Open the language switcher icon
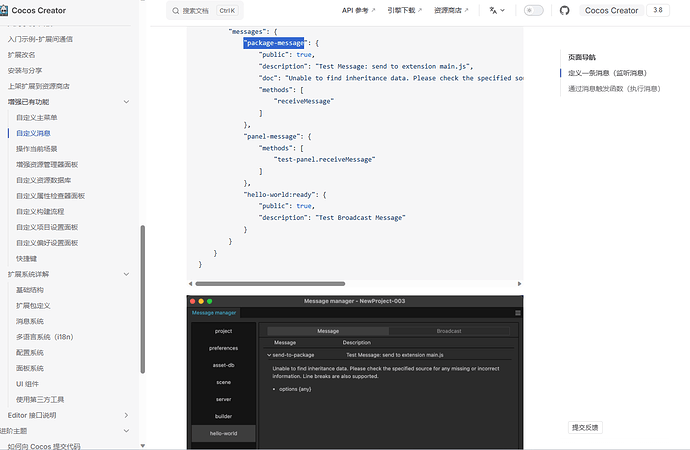The image size is (690, 450). coord(497,11)
